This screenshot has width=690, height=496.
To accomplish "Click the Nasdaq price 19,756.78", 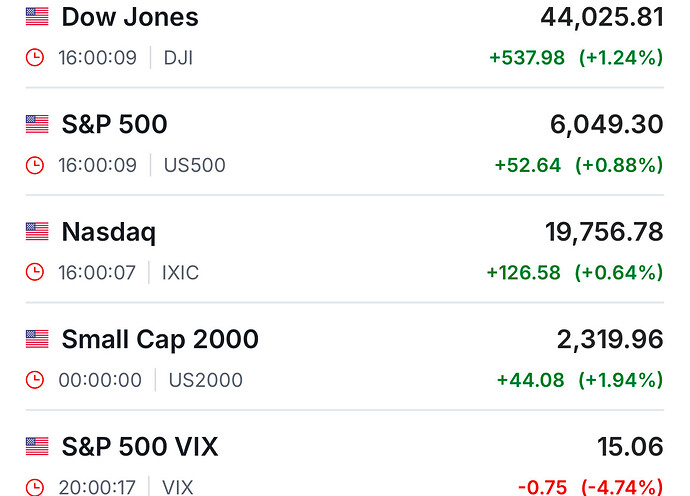I will (604, 232).
